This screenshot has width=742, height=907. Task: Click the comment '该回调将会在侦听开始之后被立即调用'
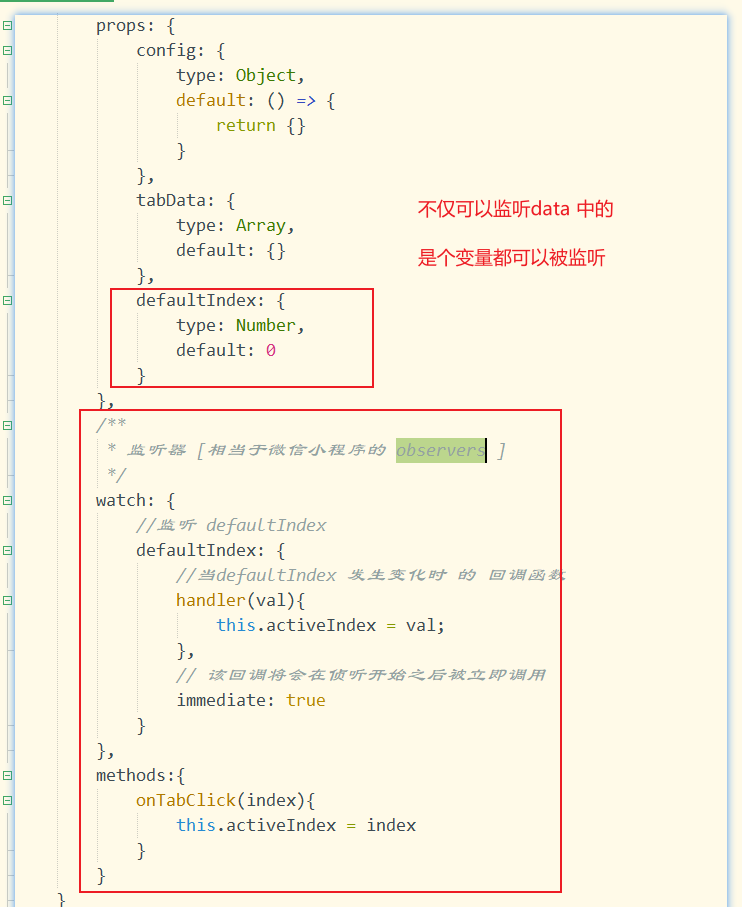click(x=376, y=675)
